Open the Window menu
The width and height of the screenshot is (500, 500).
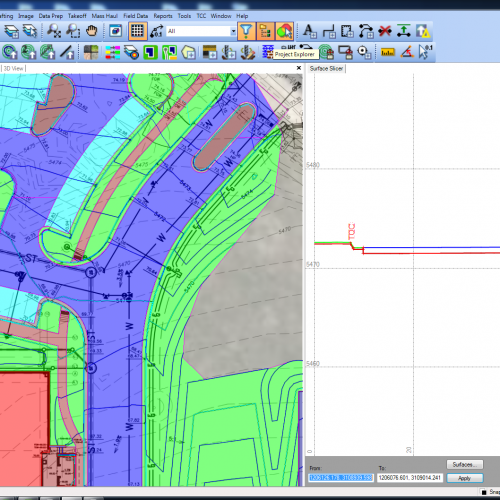(x=221, y=16)
